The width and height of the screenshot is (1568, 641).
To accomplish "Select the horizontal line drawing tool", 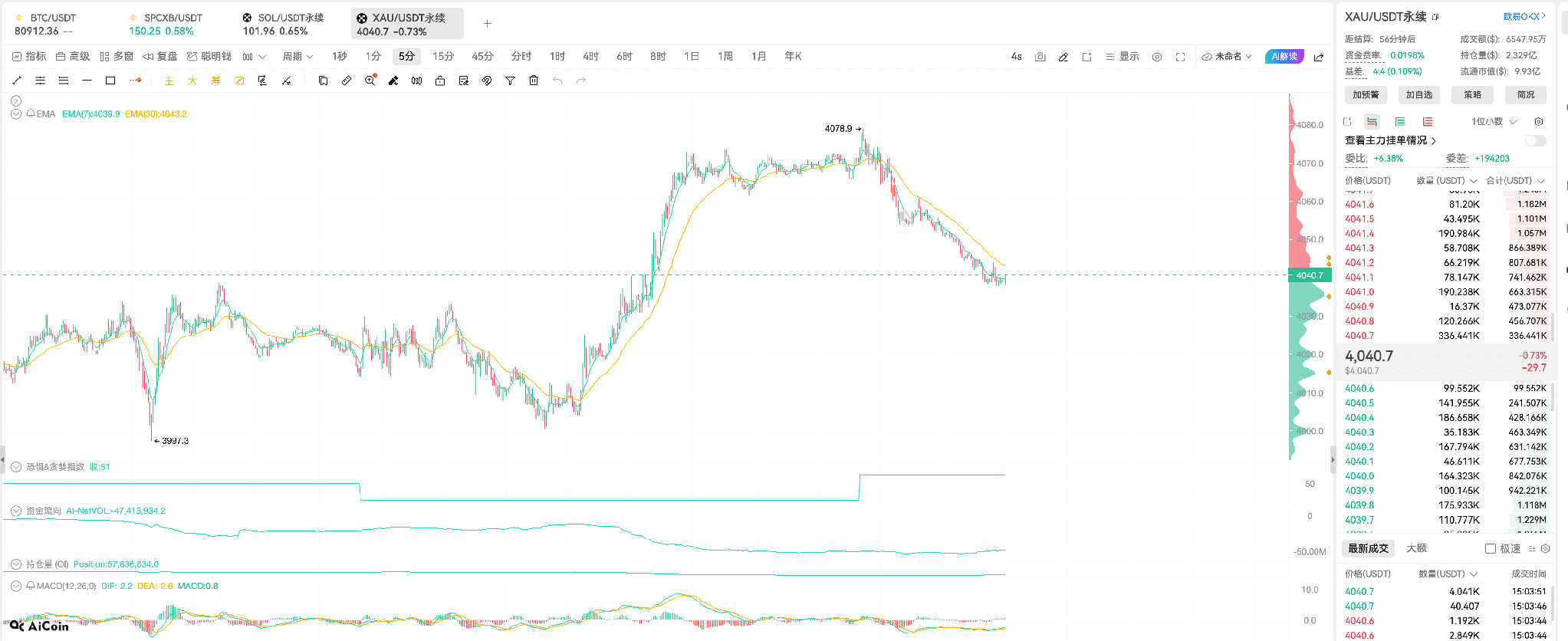I will [87, 81].
